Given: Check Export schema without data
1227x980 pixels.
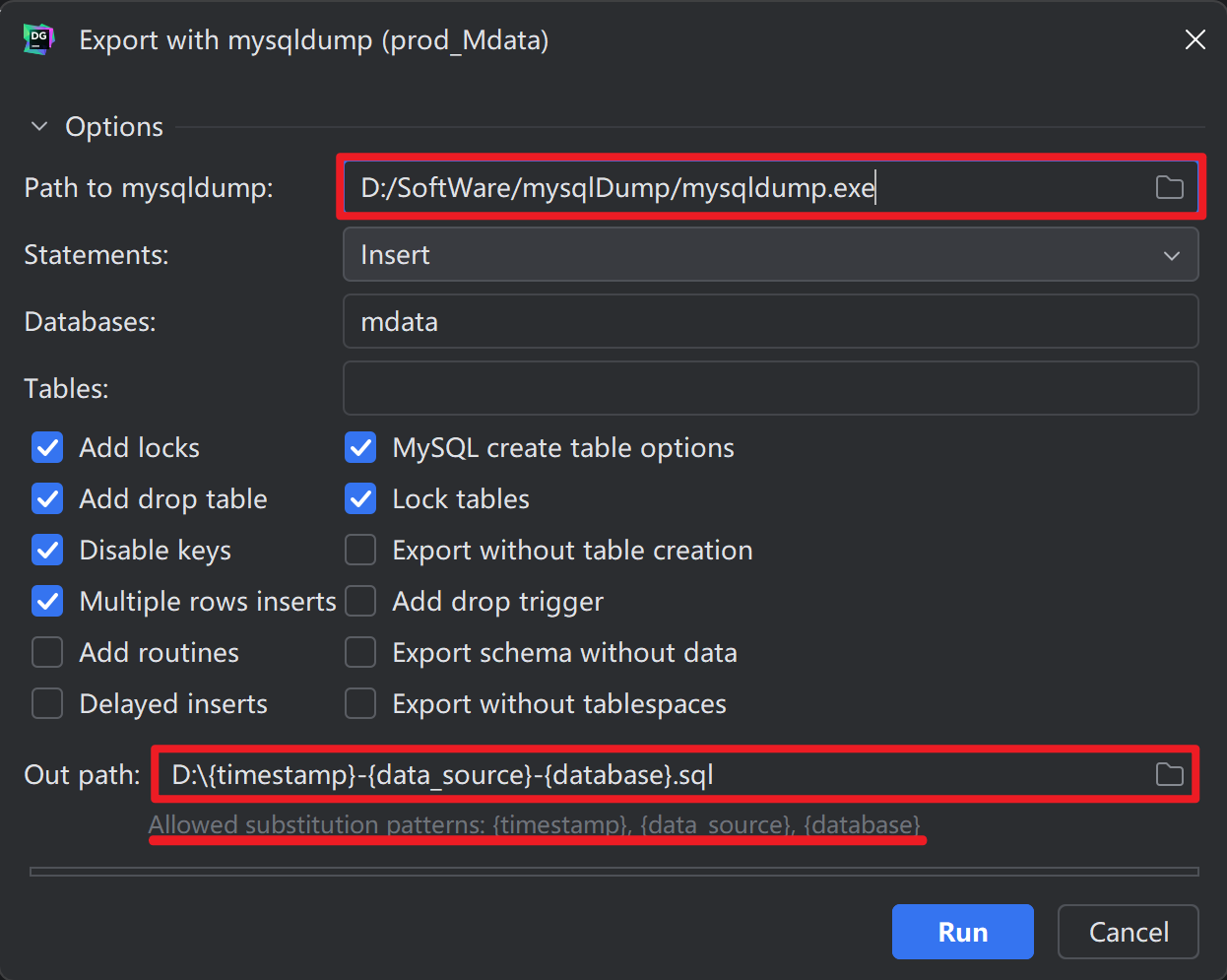Looking at the screenshot, I should (360, 653).
